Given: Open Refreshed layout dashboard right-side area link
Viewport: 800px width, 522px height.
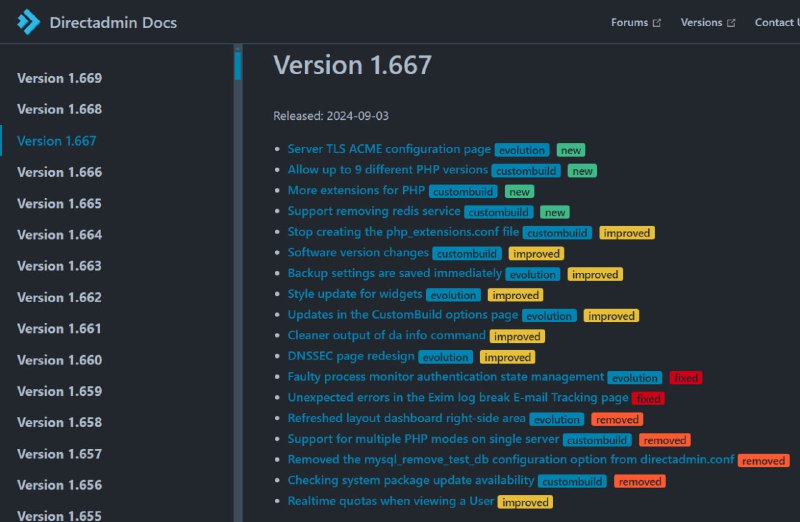Looking at the screenshot, I should (x=407, y=418).
